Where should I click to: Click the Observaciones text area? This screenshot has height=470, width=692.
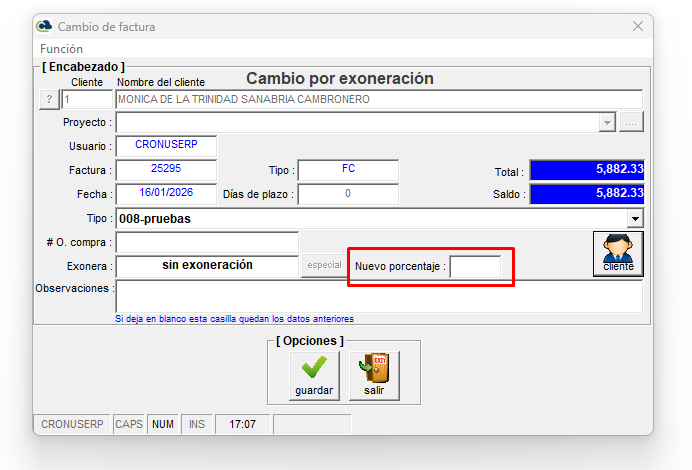pos(379,296)
